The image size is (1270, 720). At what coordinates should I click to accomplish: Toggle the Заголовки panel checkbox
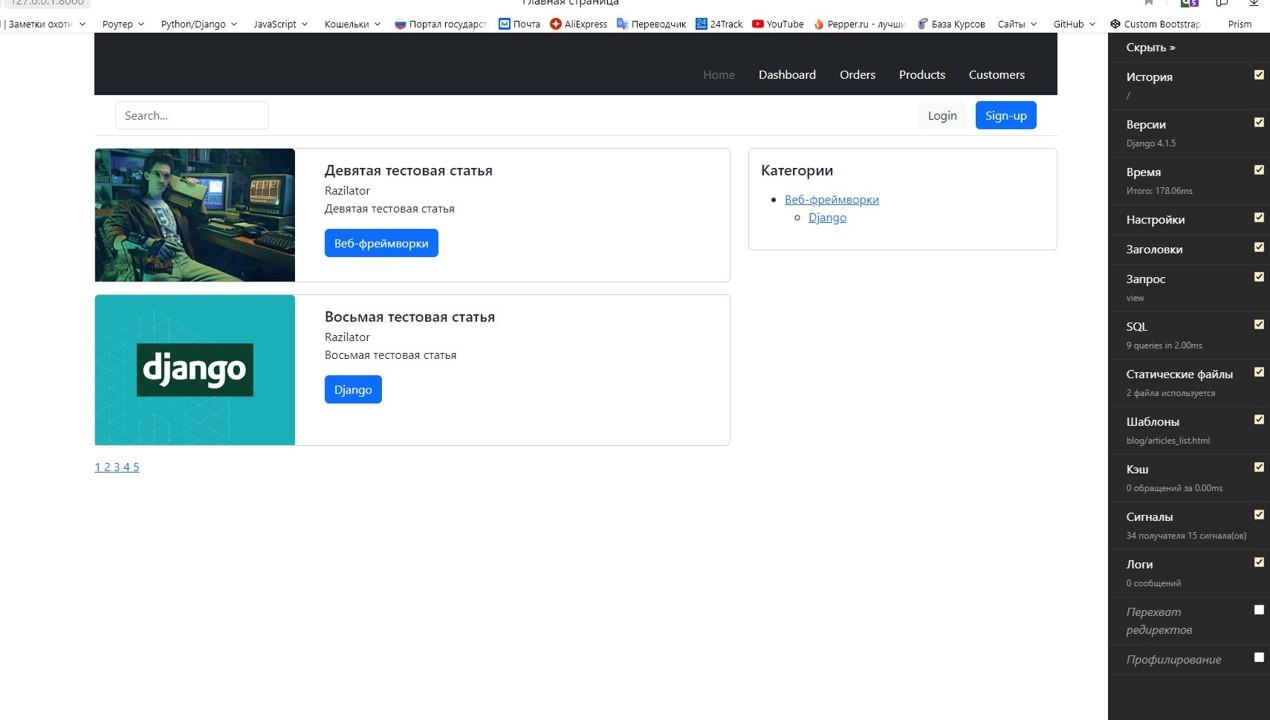[x=1259, y=247]
